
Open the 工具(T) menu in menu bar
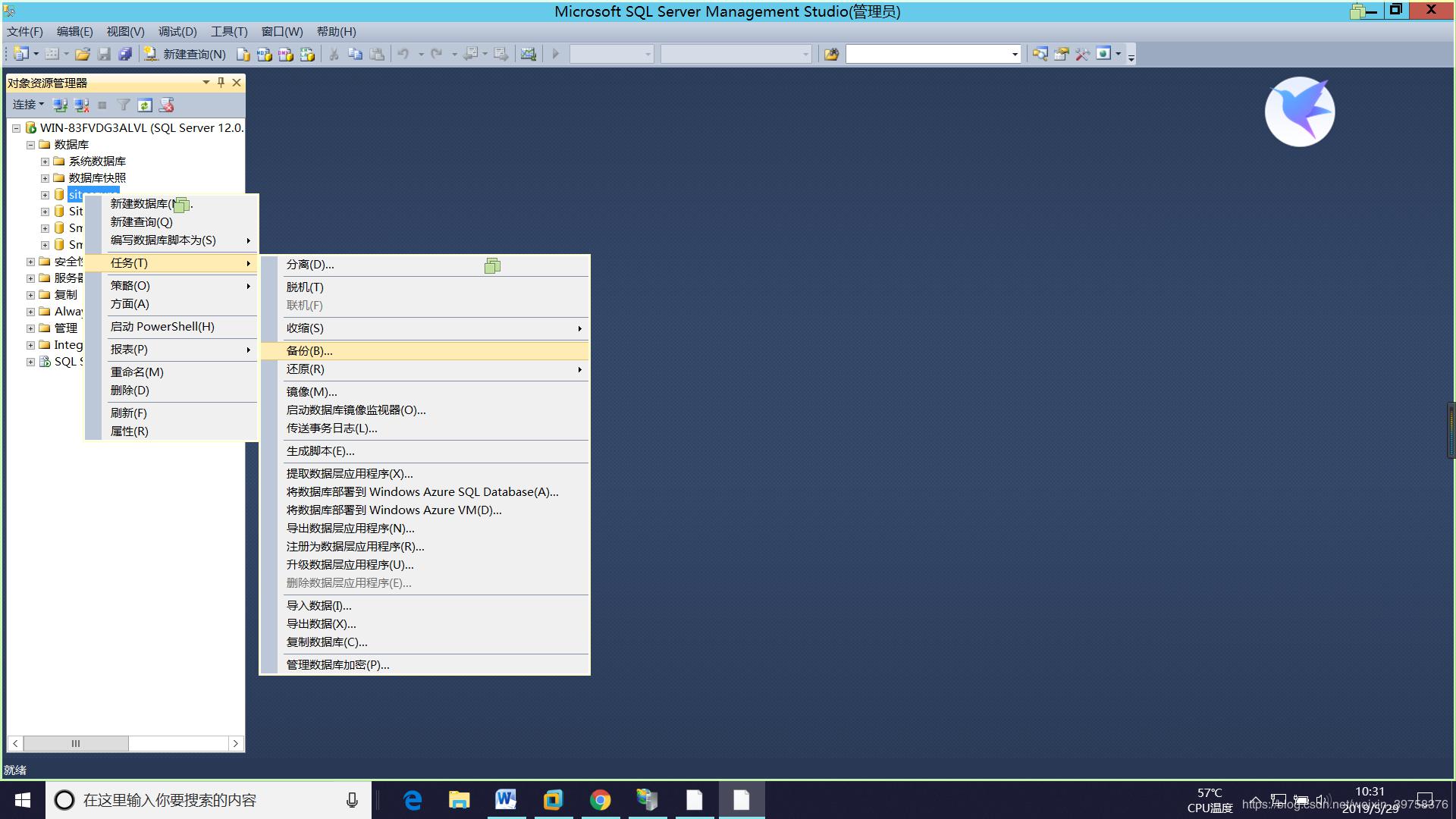pyautogui.click(x=229, y=31)
